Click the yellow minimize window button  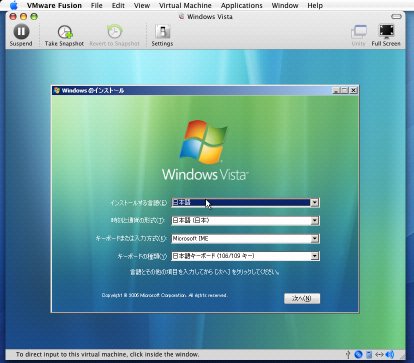[x=24, y=16]
